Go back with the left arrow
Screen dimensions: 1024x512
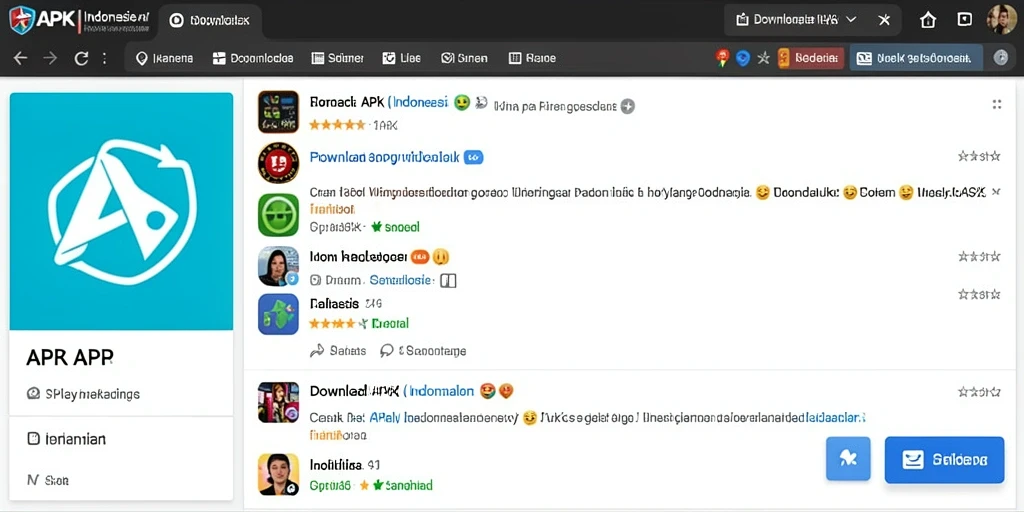click(20, 58)
